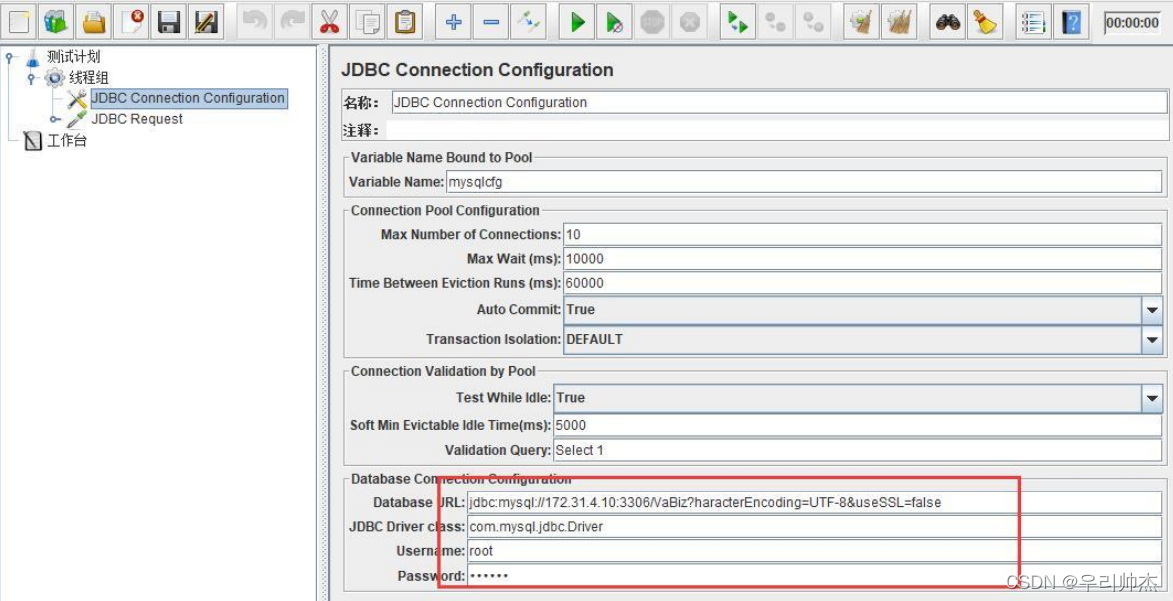Select JDBC Connection Configuration tree item

[188, 98]
